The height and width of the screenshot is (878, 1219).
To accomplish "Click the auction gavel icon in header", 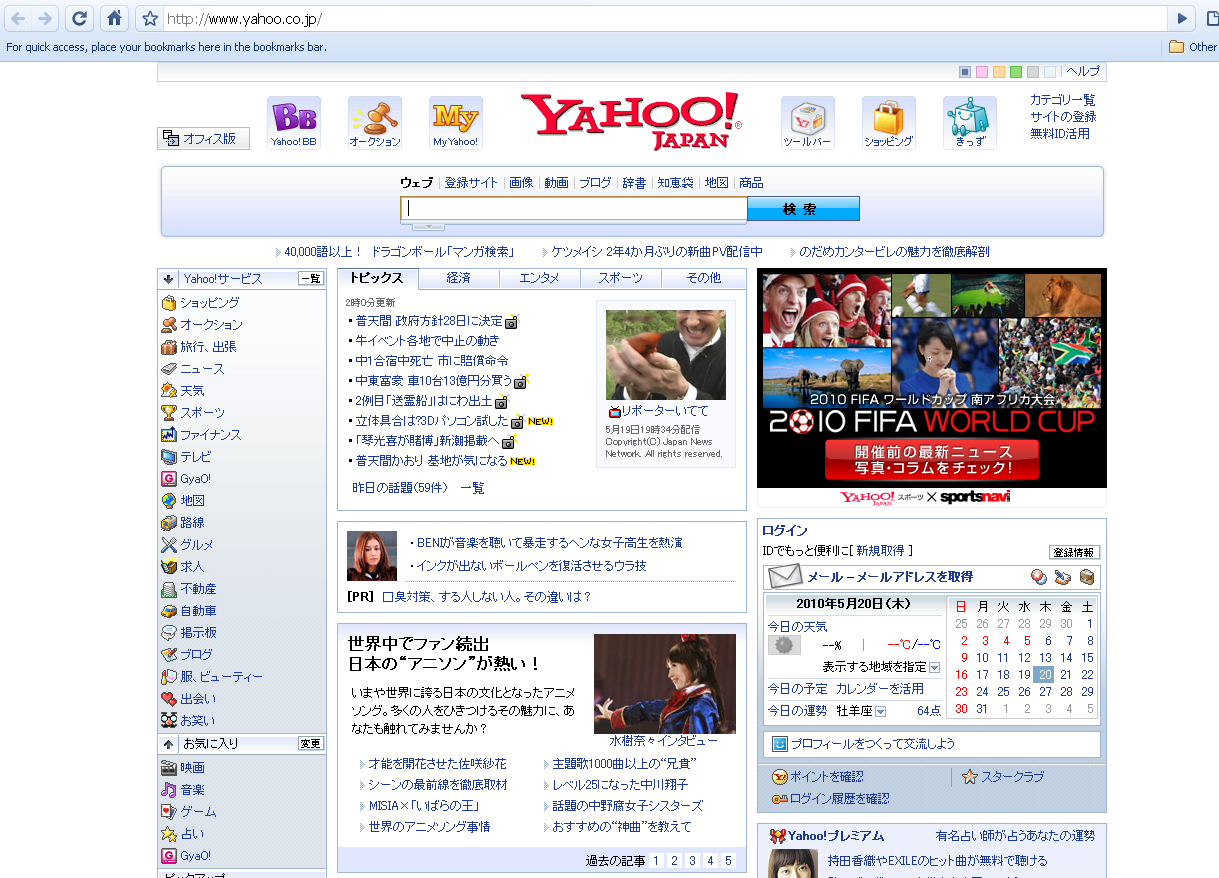I will [x=374, y=119].
